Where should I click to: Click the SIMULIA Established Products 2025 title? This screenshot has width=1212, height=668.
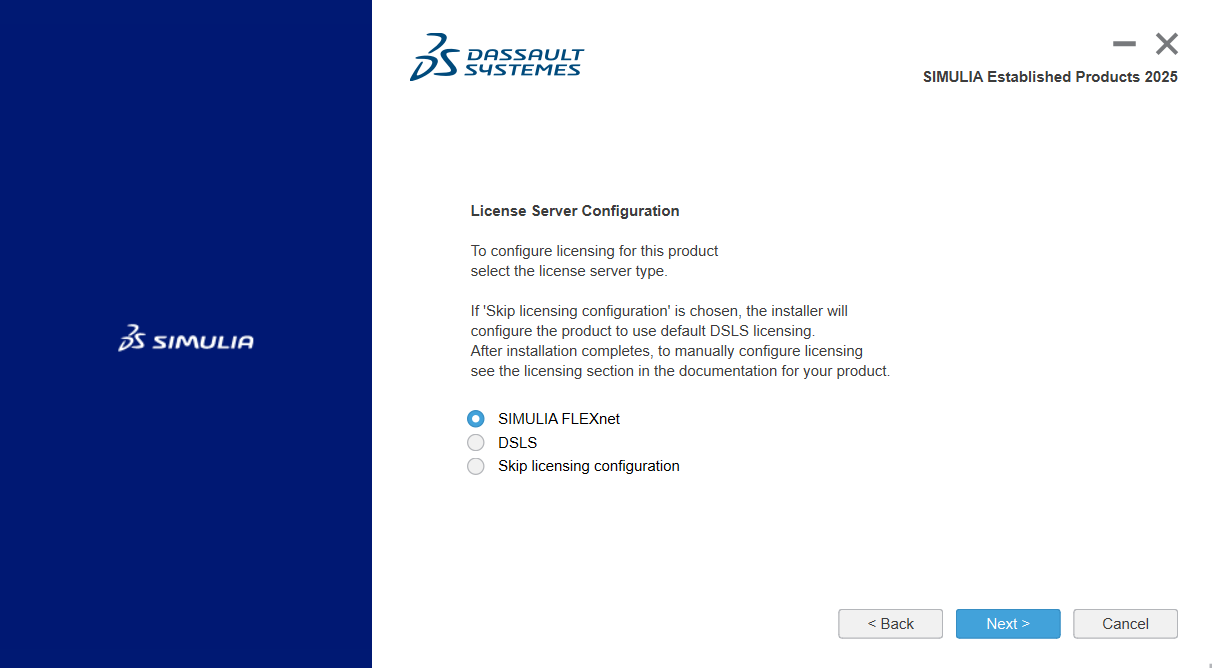(1051, 76)
